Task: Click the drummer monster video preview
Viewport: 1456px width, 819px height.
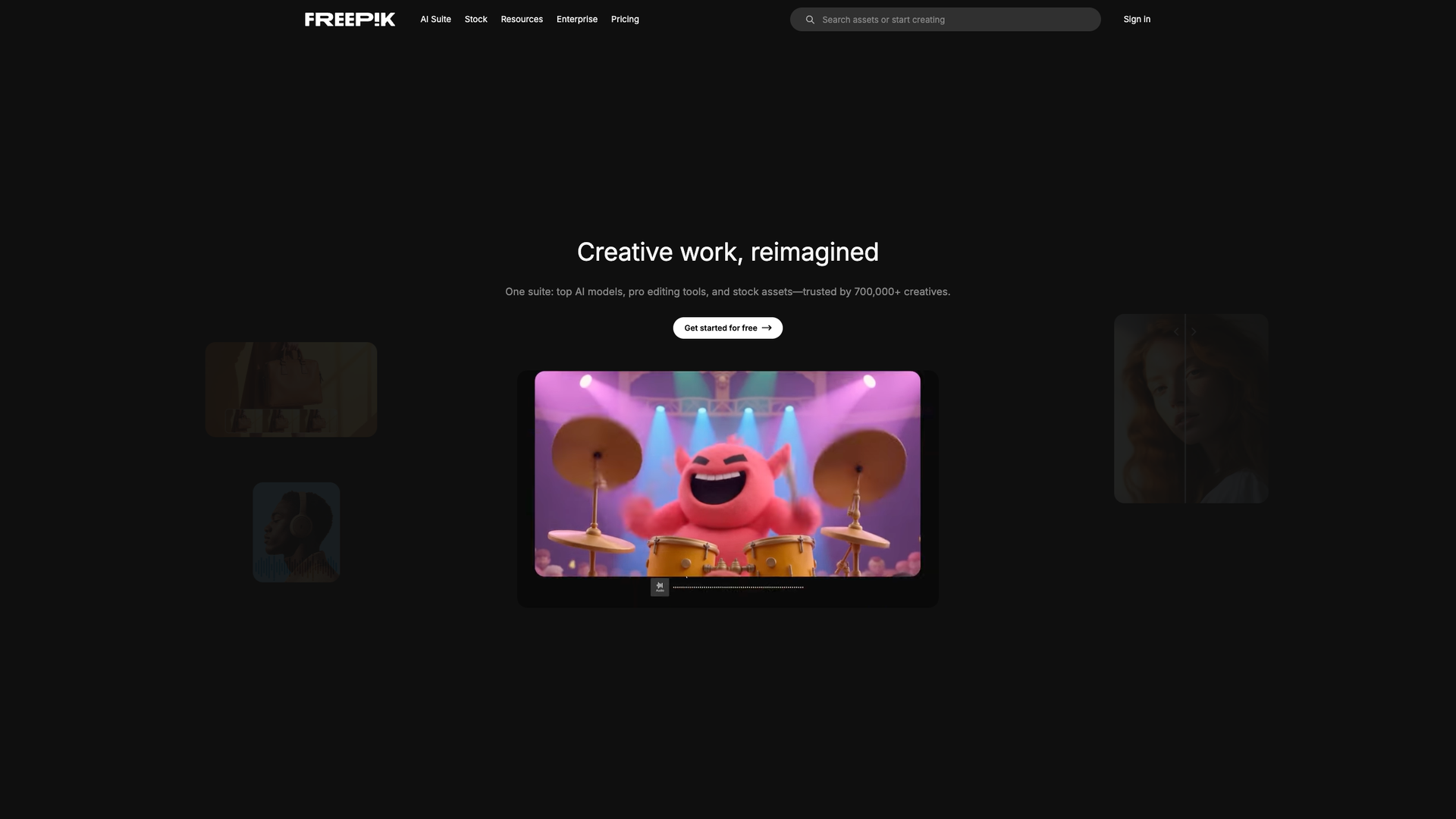Action: pos(727,473)
